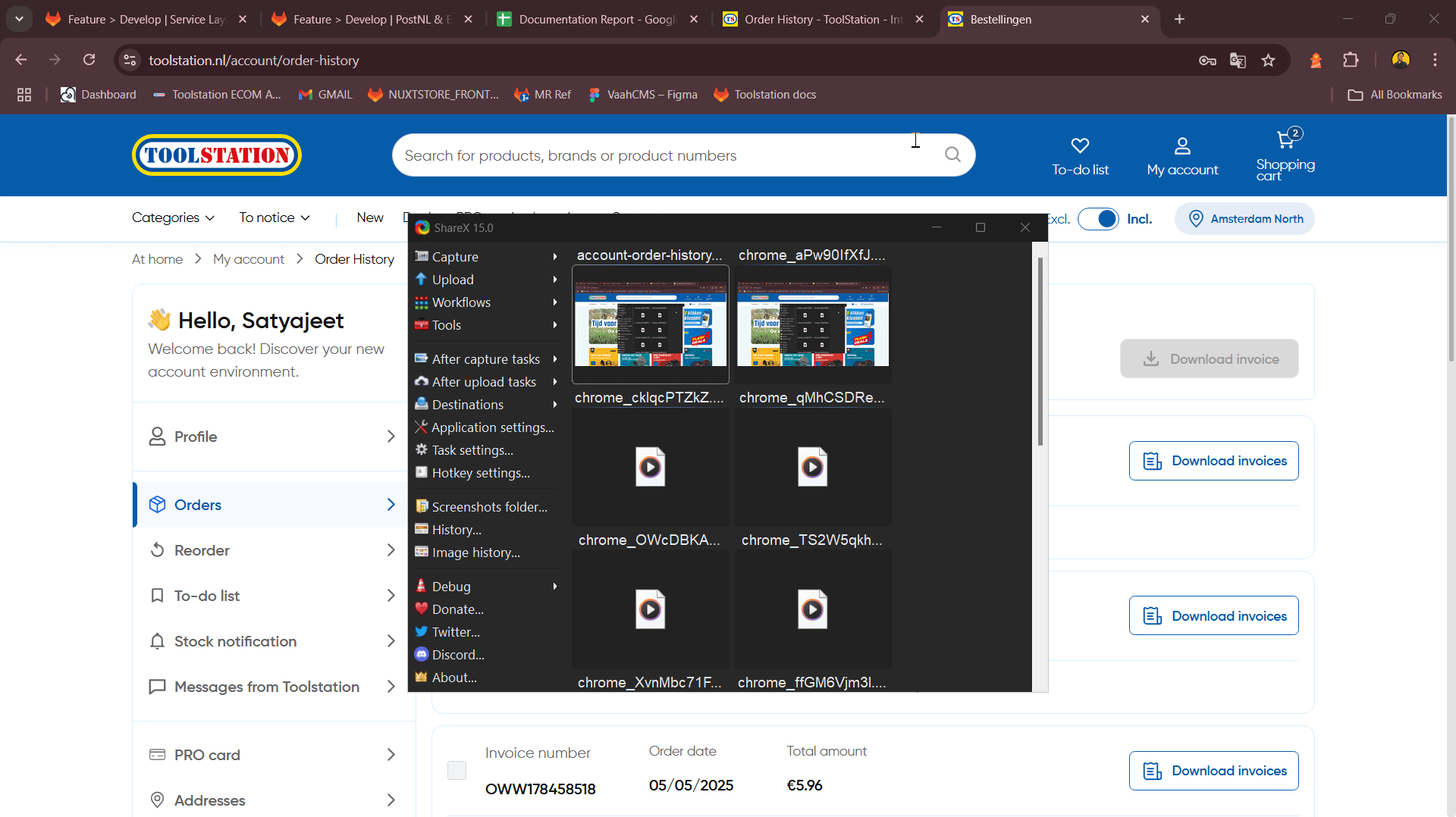The width and height of the screenshot is (1456, 817).
Task: Open Application settings in ShareX
Action: pyautogui.click(x=491, y=427)
